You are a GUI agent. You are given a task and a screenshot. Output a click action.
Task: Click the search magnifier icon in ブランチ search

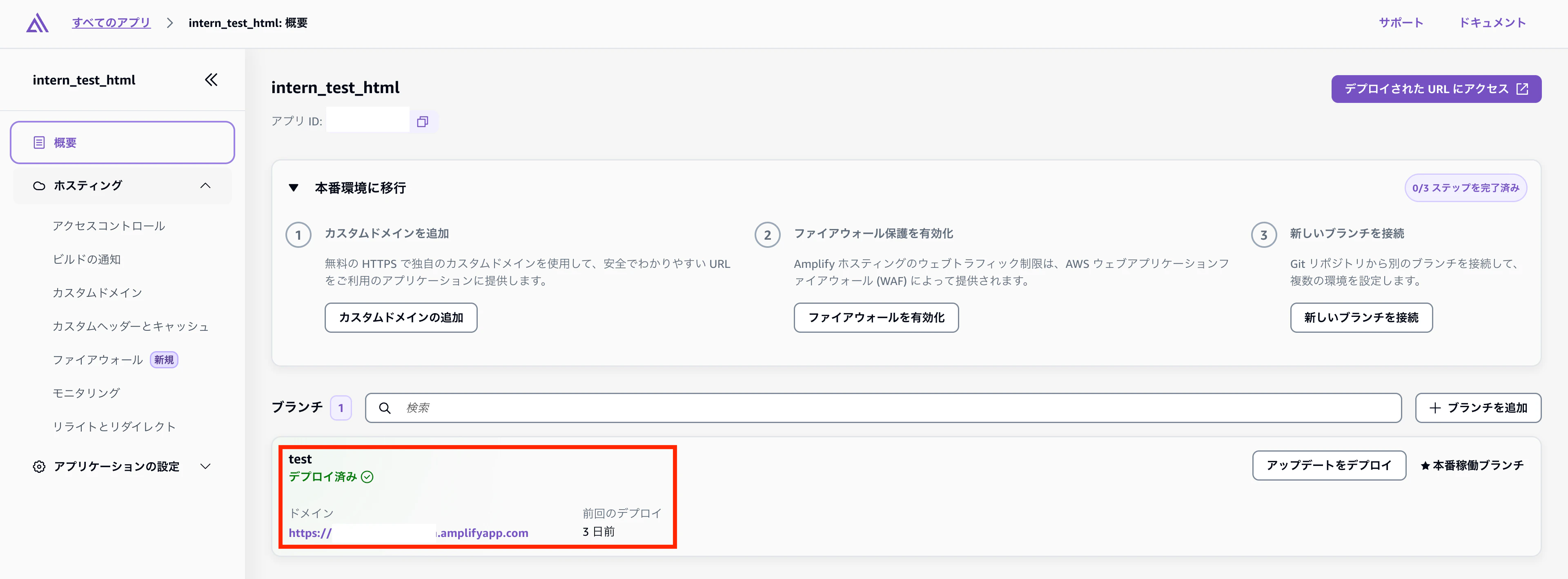385,408
